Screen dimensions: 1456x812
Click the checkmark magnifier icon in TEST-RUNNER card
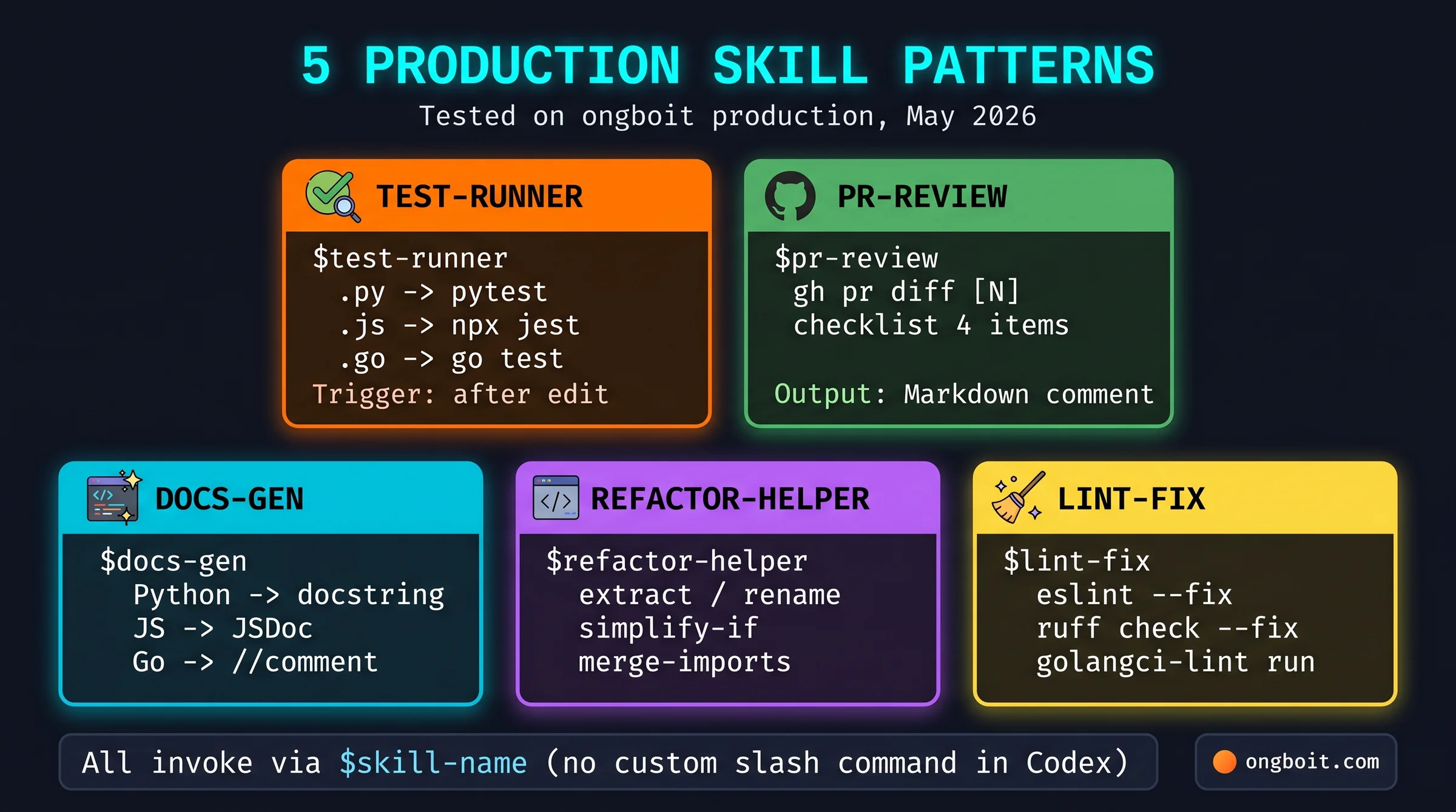(x=333, y=196)
